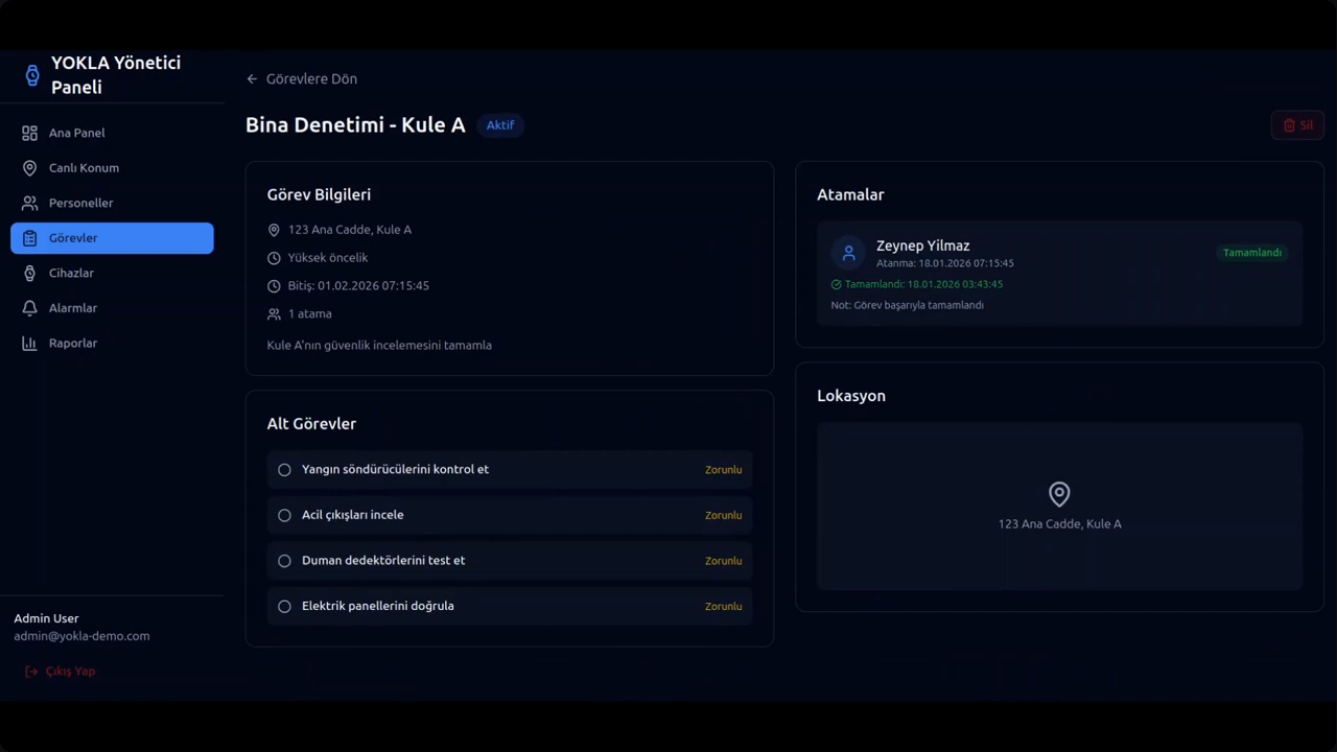Screen dimensions: 1337x752
Task: Click the back arrow beside Görevlere Dön
Action: (x=252, y=79)
